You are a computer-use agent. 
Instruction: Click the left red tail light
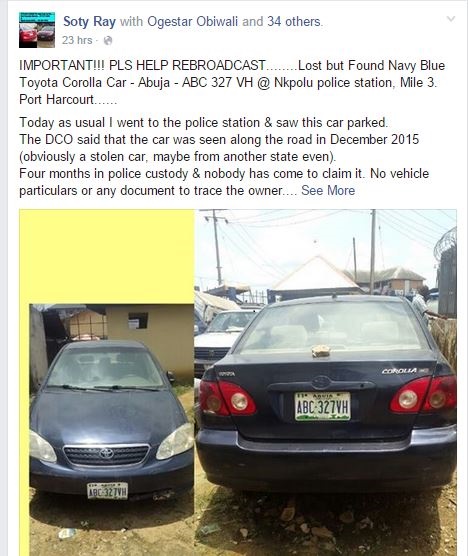tap(227, 398)
